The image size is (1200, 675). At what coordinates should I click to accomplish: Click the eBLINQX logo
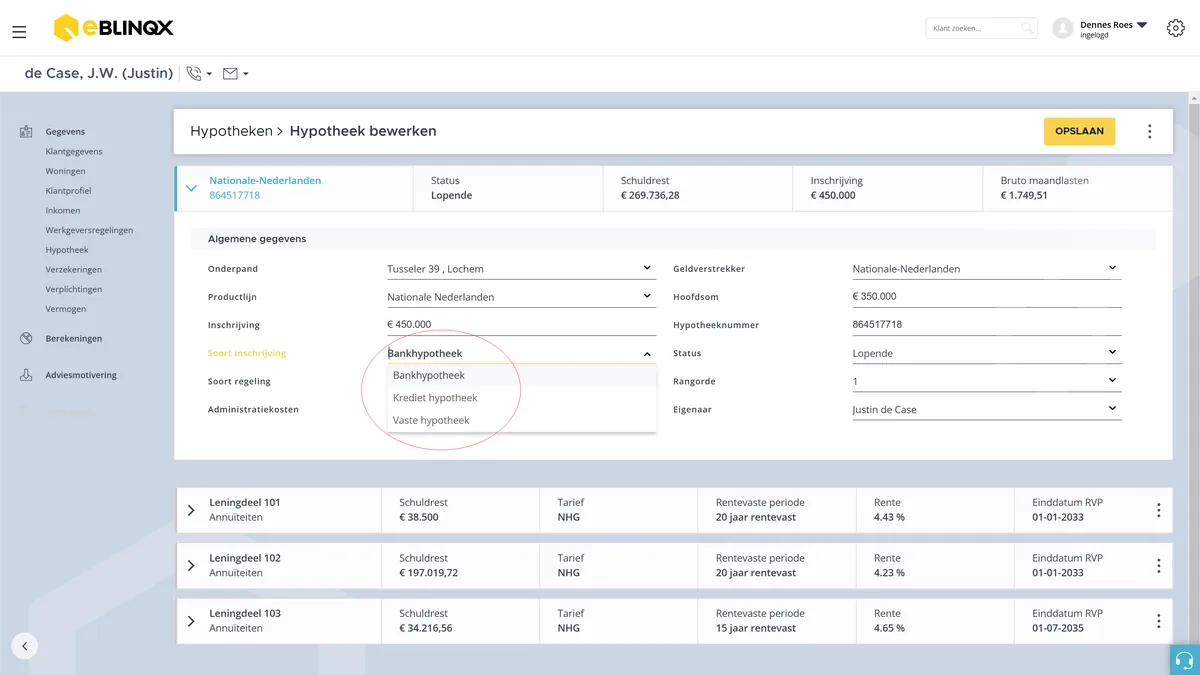(113, 28)
